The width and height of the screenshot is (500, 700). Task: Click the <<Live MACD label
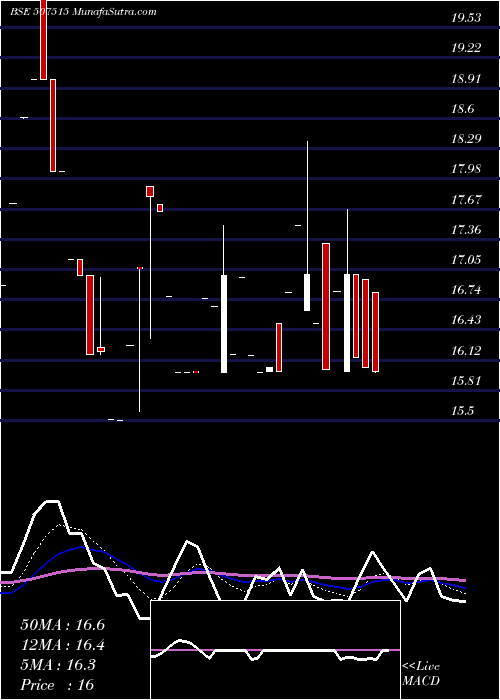coord(421,674)
